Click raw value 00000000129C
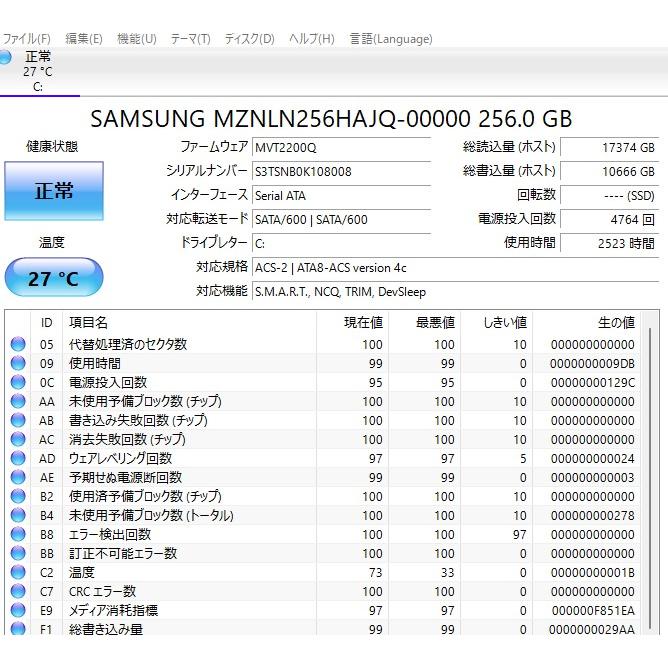Image resolution: width=668 pixels, height=668 pixels. tap(593, 383)
